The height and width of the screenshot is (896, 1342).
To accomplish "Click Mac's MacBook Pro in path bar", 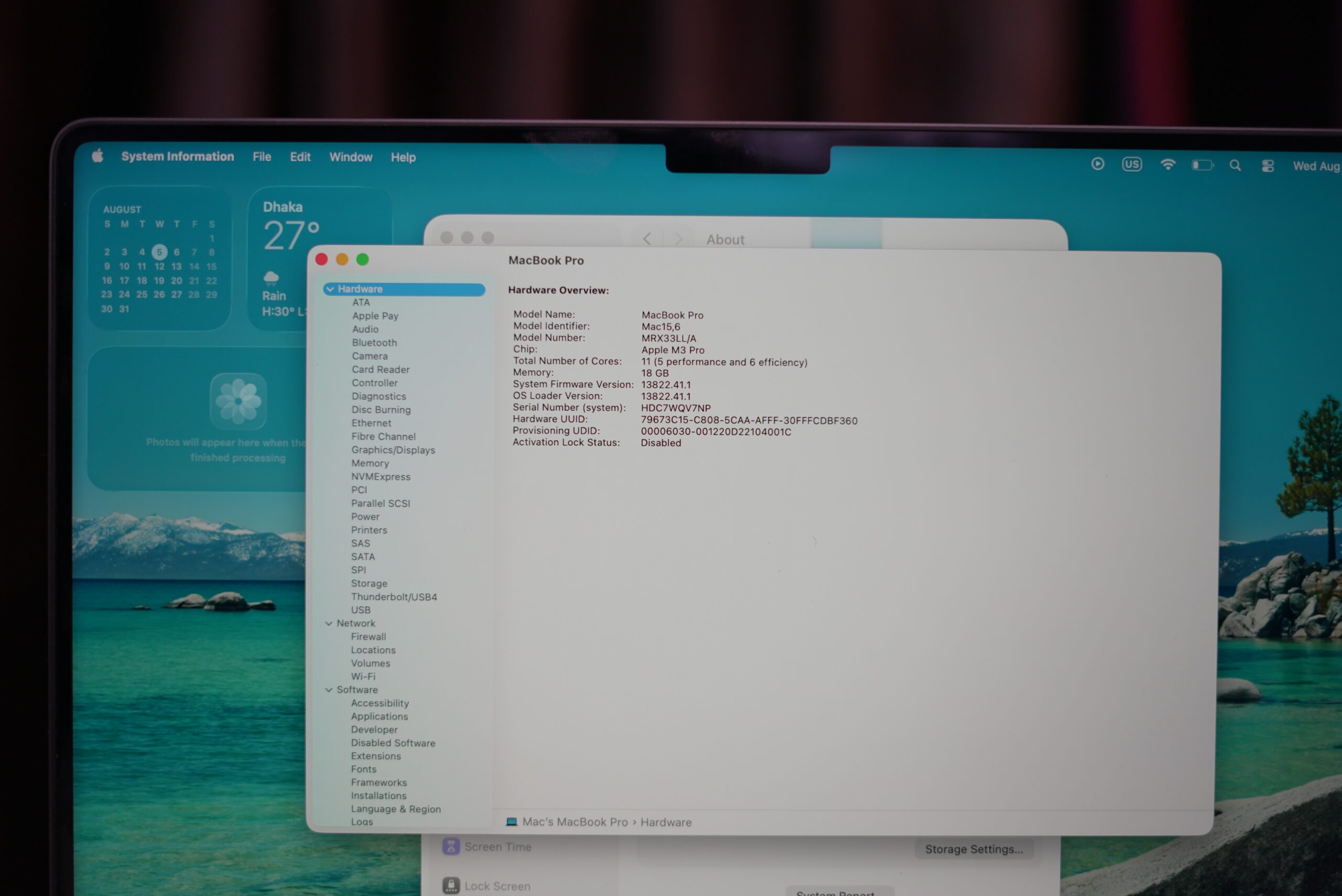I will [x=575, y=822].
